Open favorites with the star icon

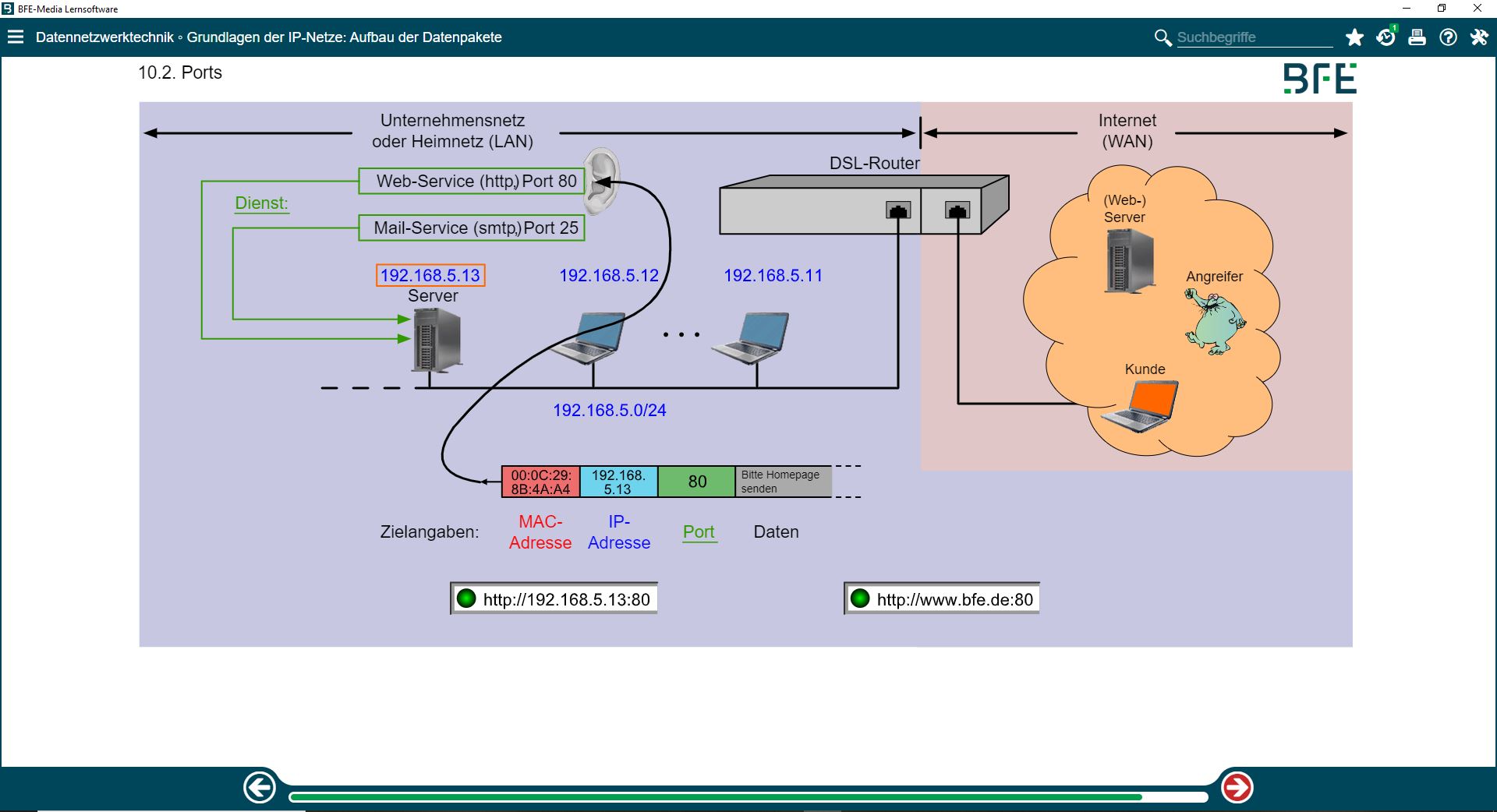[x=1354, y=37]
